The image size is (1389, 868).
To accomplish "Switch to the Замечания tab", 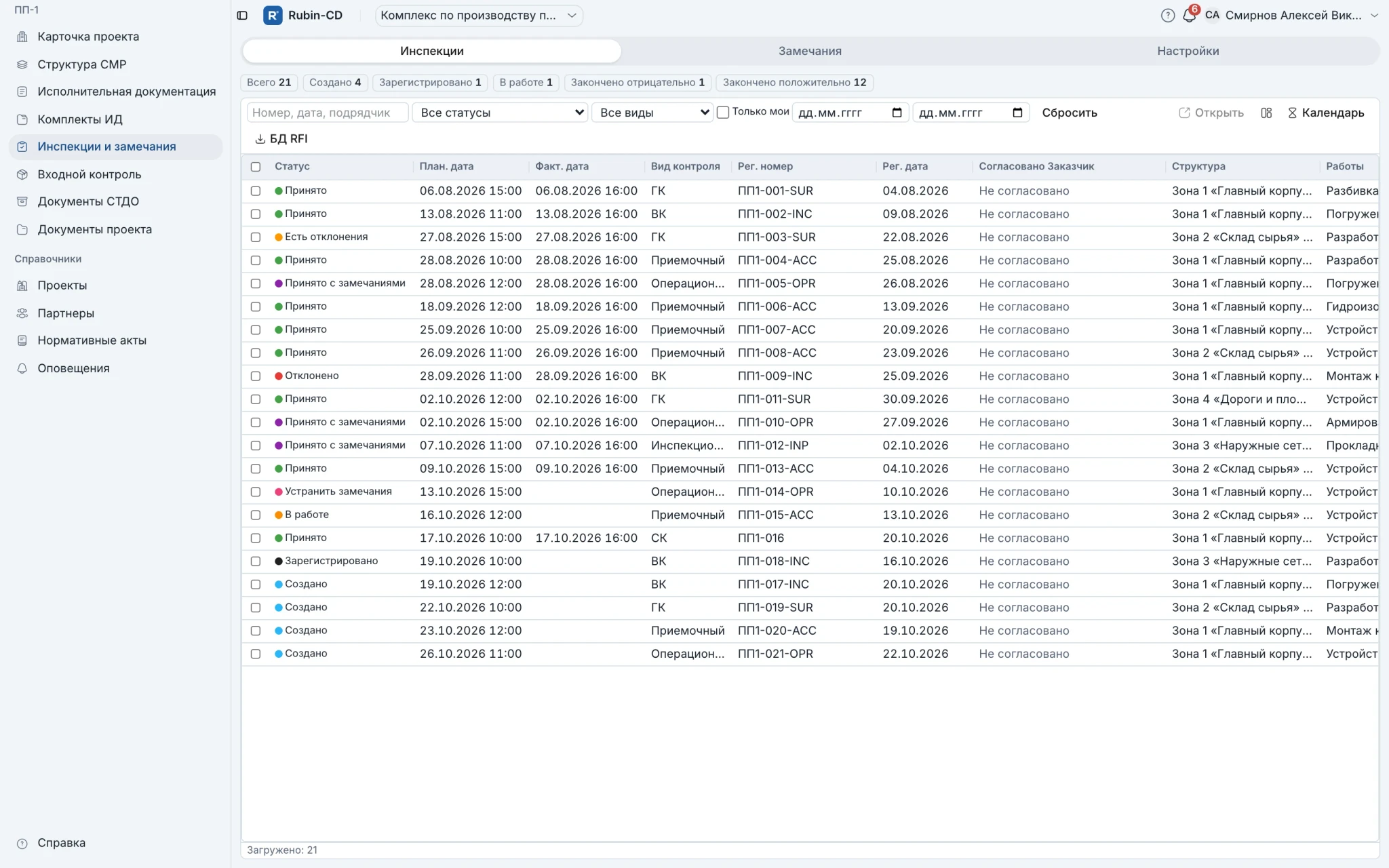I will pos(810,51).
